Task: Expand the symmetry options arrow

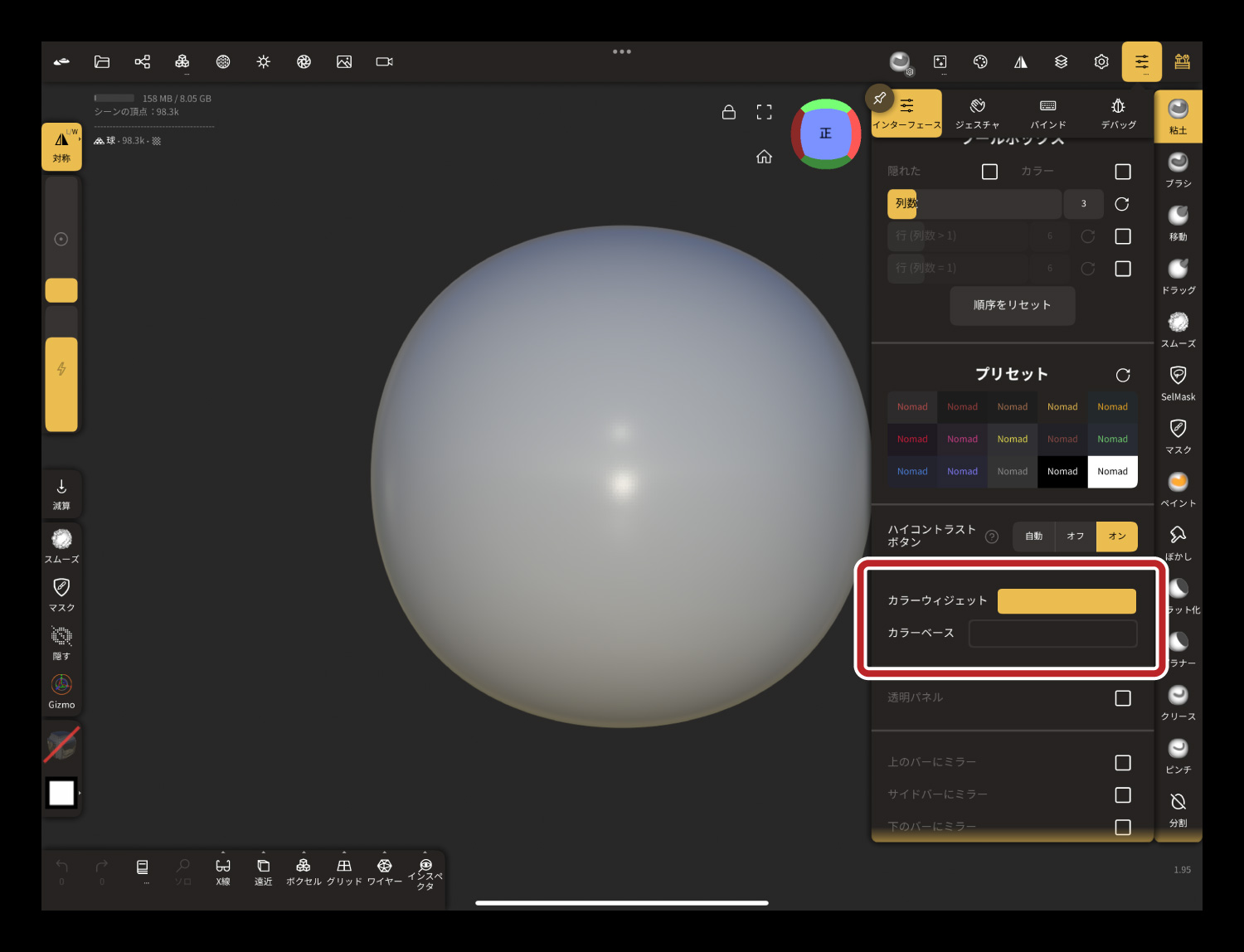Action: pos(80,138)
